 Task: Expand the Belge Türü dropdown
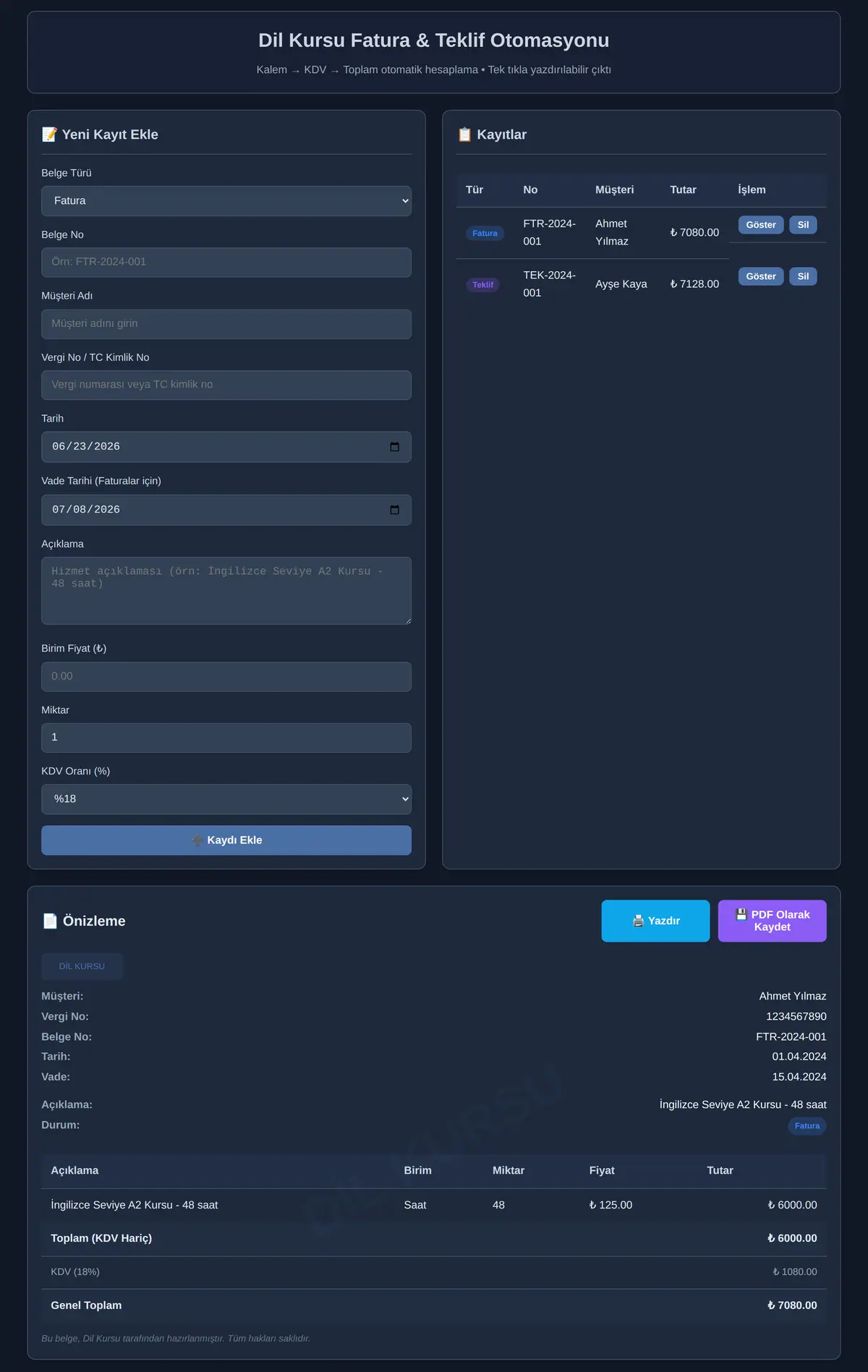pyautogui.click(x=226, y=200)
